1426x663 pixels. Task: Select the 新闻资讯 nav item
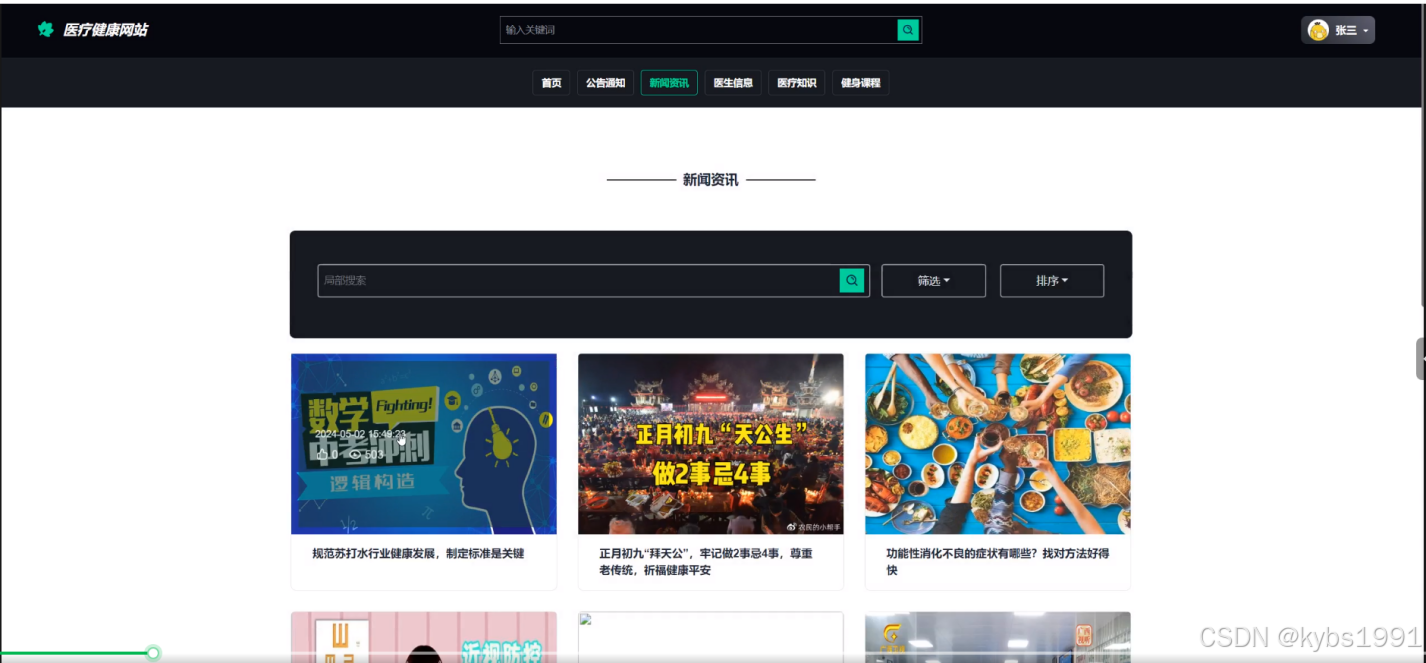click(x=669, y=83)
